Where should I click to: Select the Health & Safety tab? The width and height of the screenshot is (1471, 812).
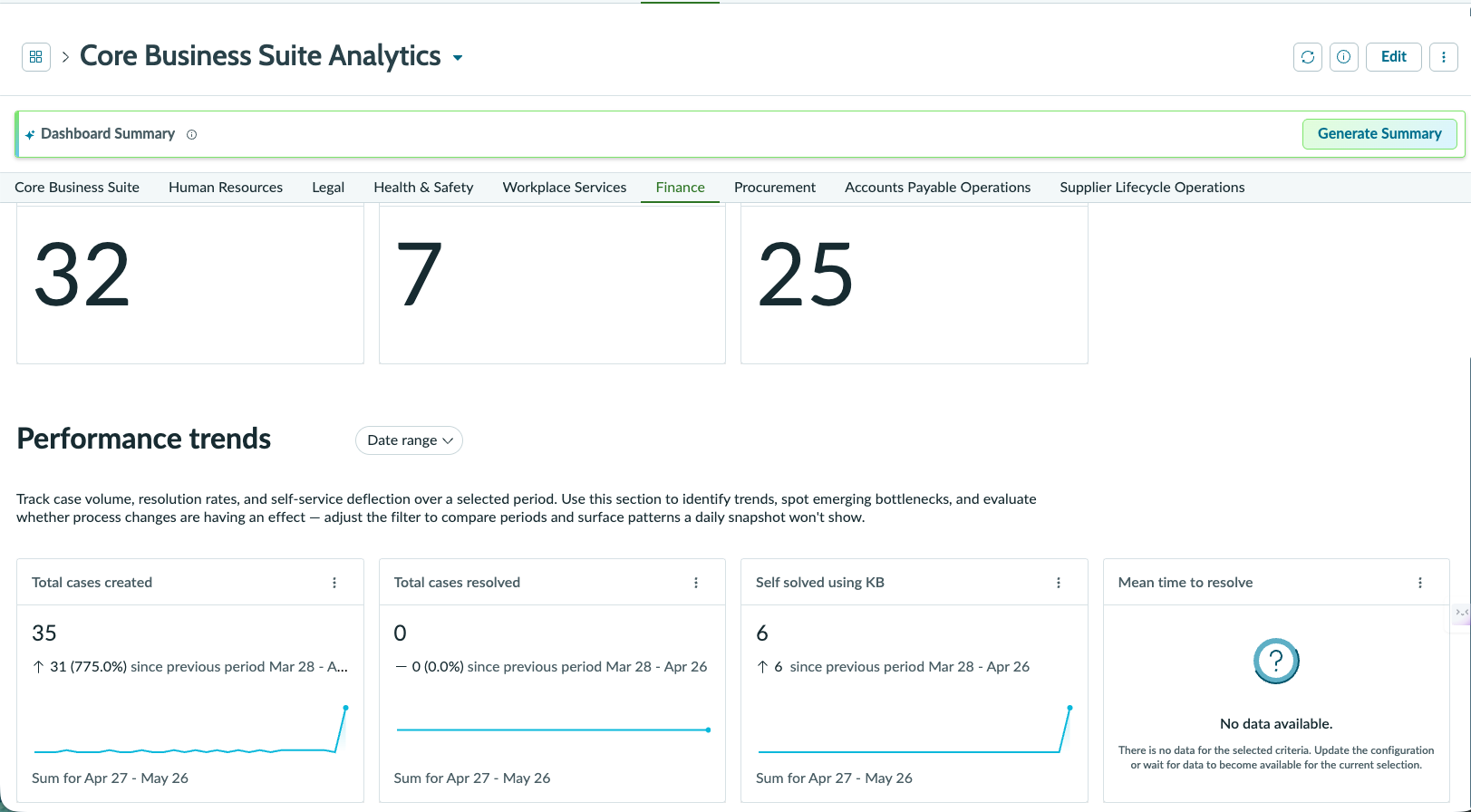pyautogui.click(x=423, y=188)
